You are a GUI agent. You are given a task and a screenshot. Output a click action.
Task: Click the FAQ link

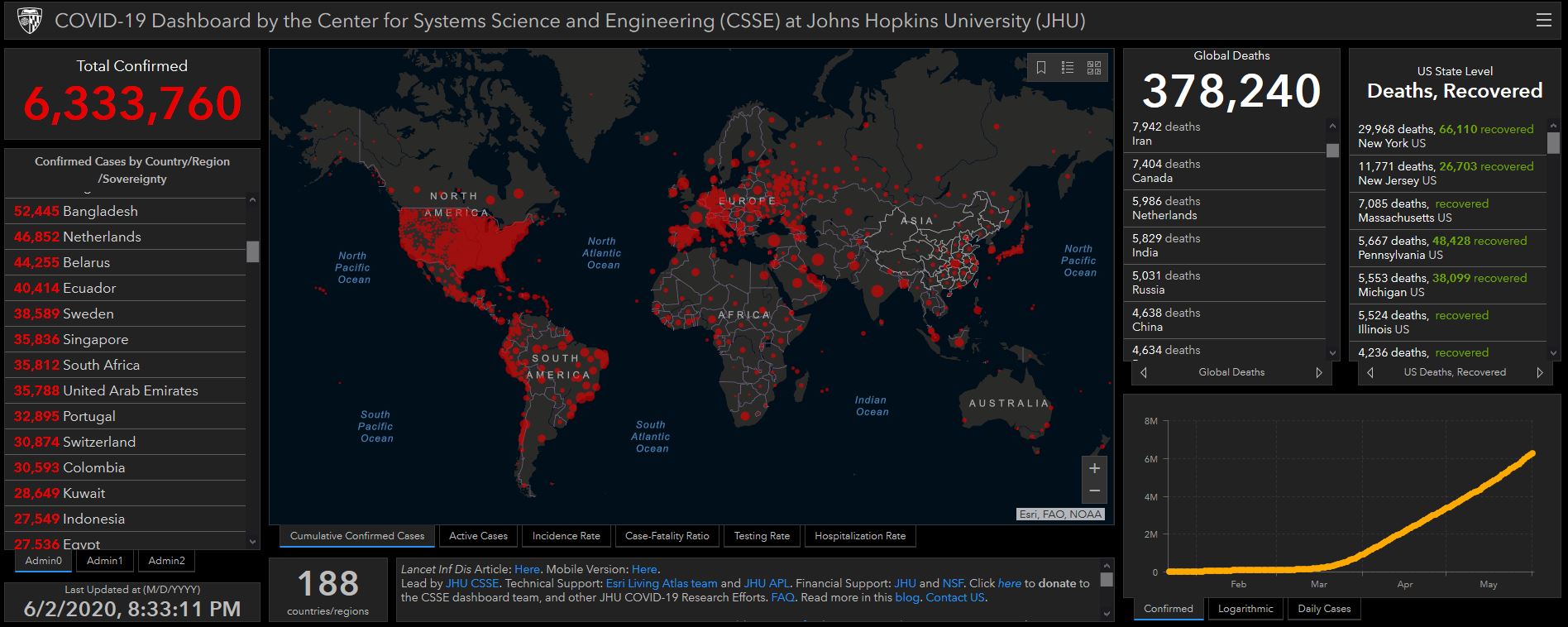tap(782, 597)
